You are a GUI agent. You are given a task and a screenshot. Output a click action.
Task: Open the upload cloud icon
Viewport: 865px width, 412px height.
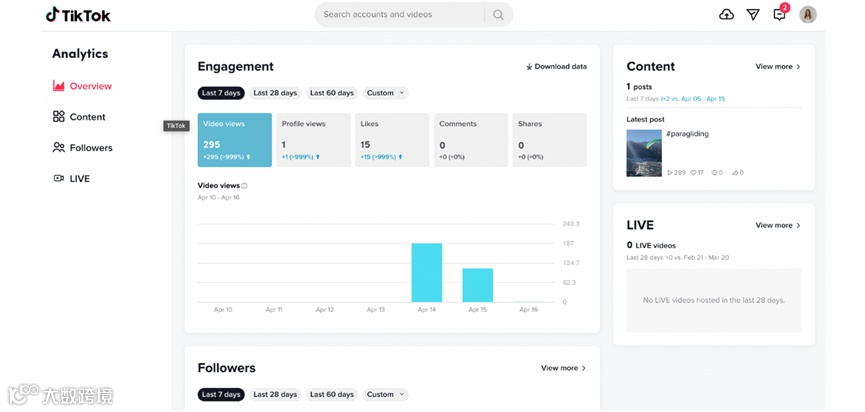click(x=727, y=15)
